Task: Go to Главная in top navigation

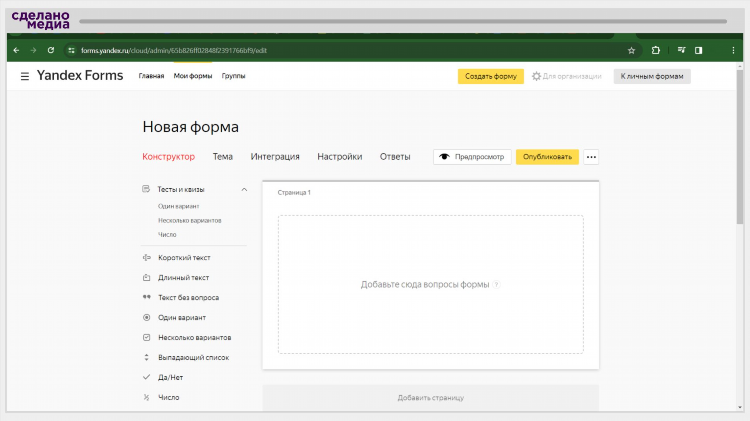Action: coord(151,76)
